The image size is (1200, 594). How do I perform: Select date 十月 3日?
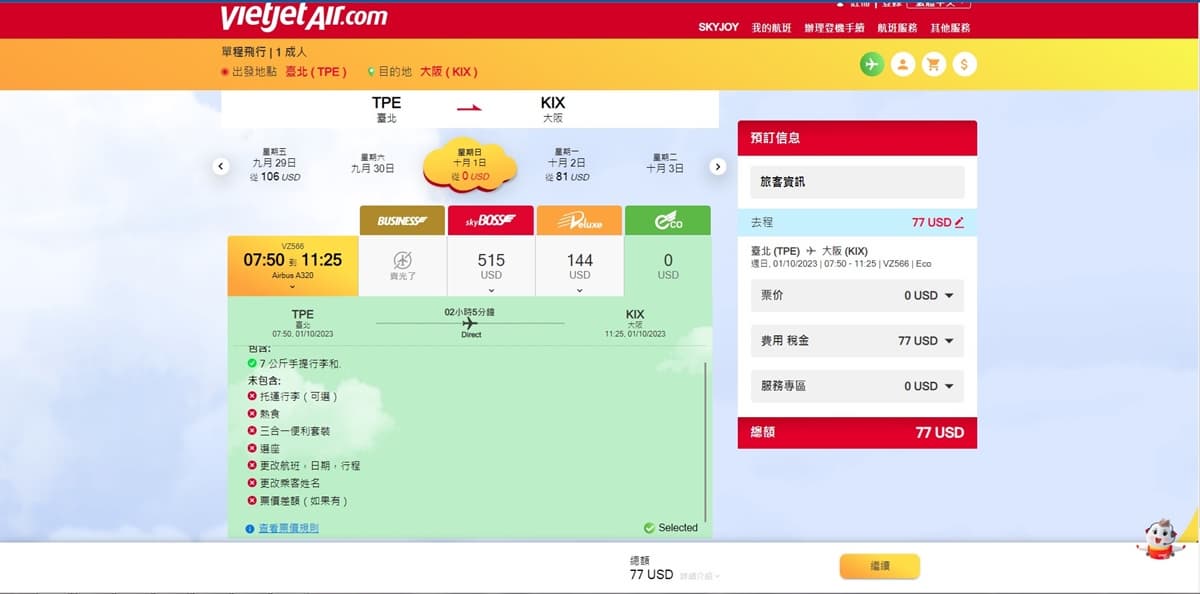point(665,164)
